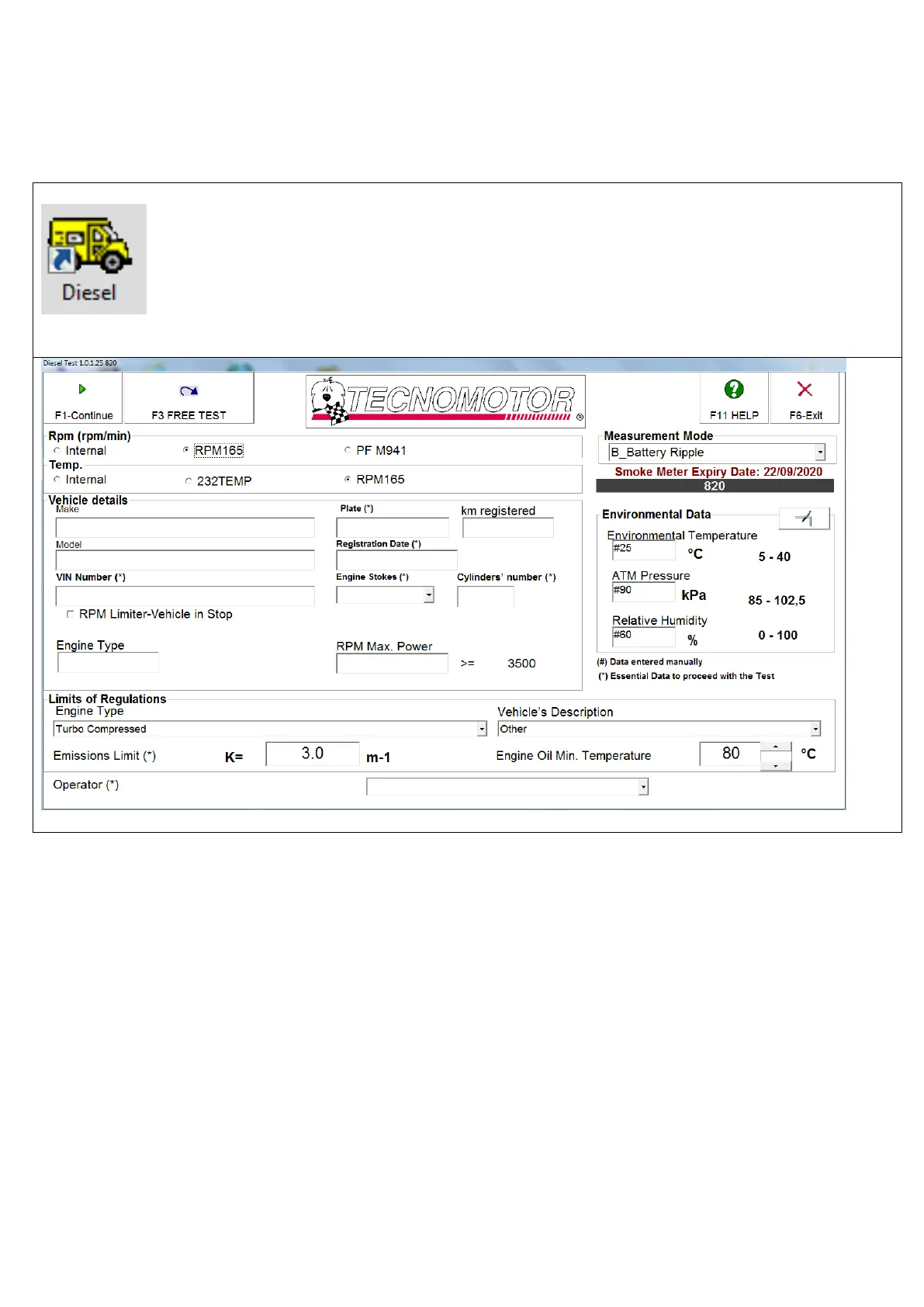This screenshot has height=1307, width=924.
Task: Focus the VIN Number field
Action: tap(185, 596)
